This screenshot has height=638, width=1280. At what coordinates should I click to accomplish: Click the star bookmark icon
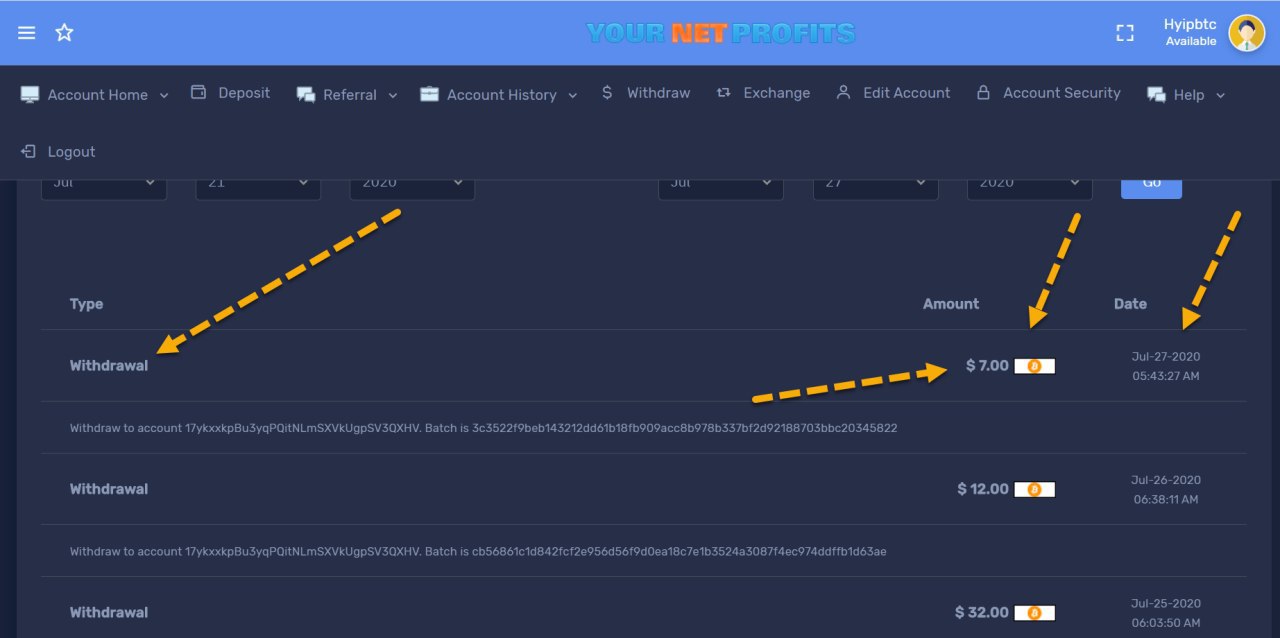[64, 33]
